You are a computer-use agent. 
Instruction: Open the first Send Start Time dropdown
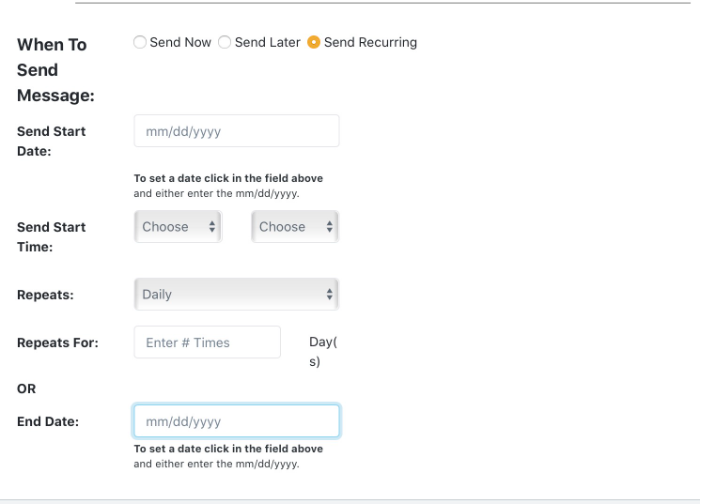[178, 226]
